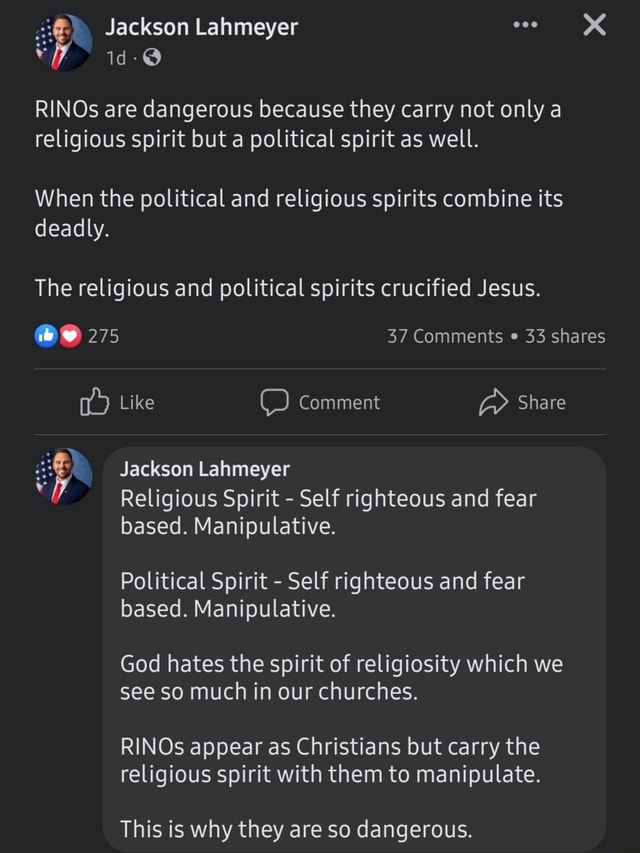
Task: Click the "RINOs are dangerous" post paragraph
Action: point(298,125)
